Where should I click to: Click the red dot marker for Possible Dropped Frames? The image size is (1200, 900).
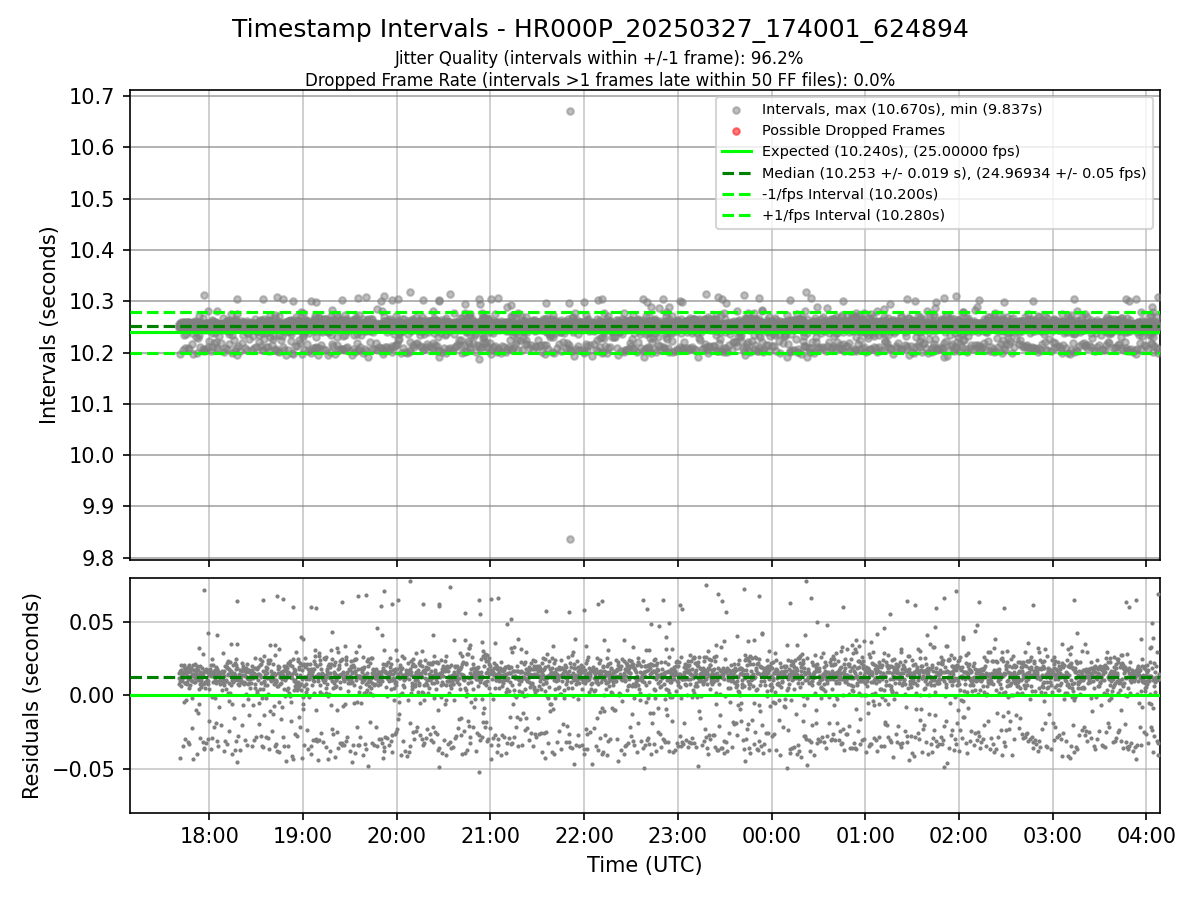click(736, 131)
